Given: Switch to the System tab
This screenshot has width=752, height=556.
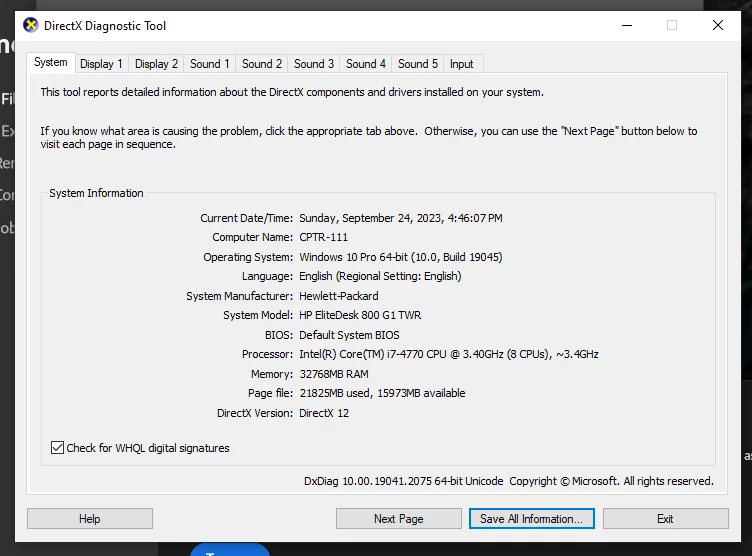Looking at the screenshot, I should tap(51, 62).
